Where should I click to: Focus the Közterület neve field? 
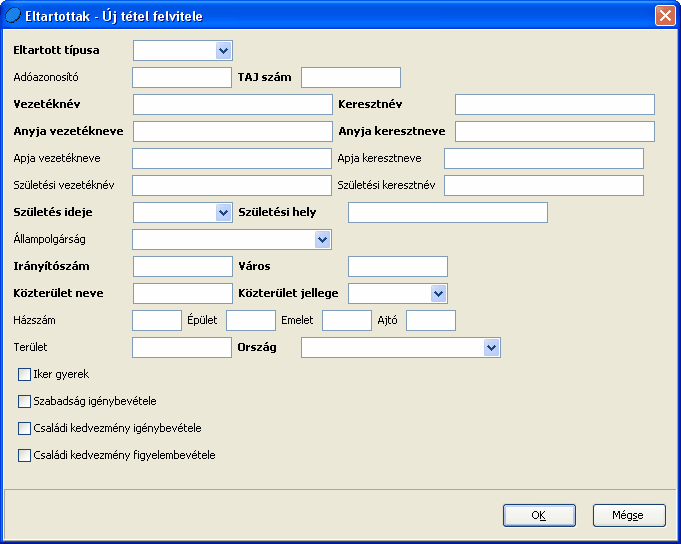(183, 293)
